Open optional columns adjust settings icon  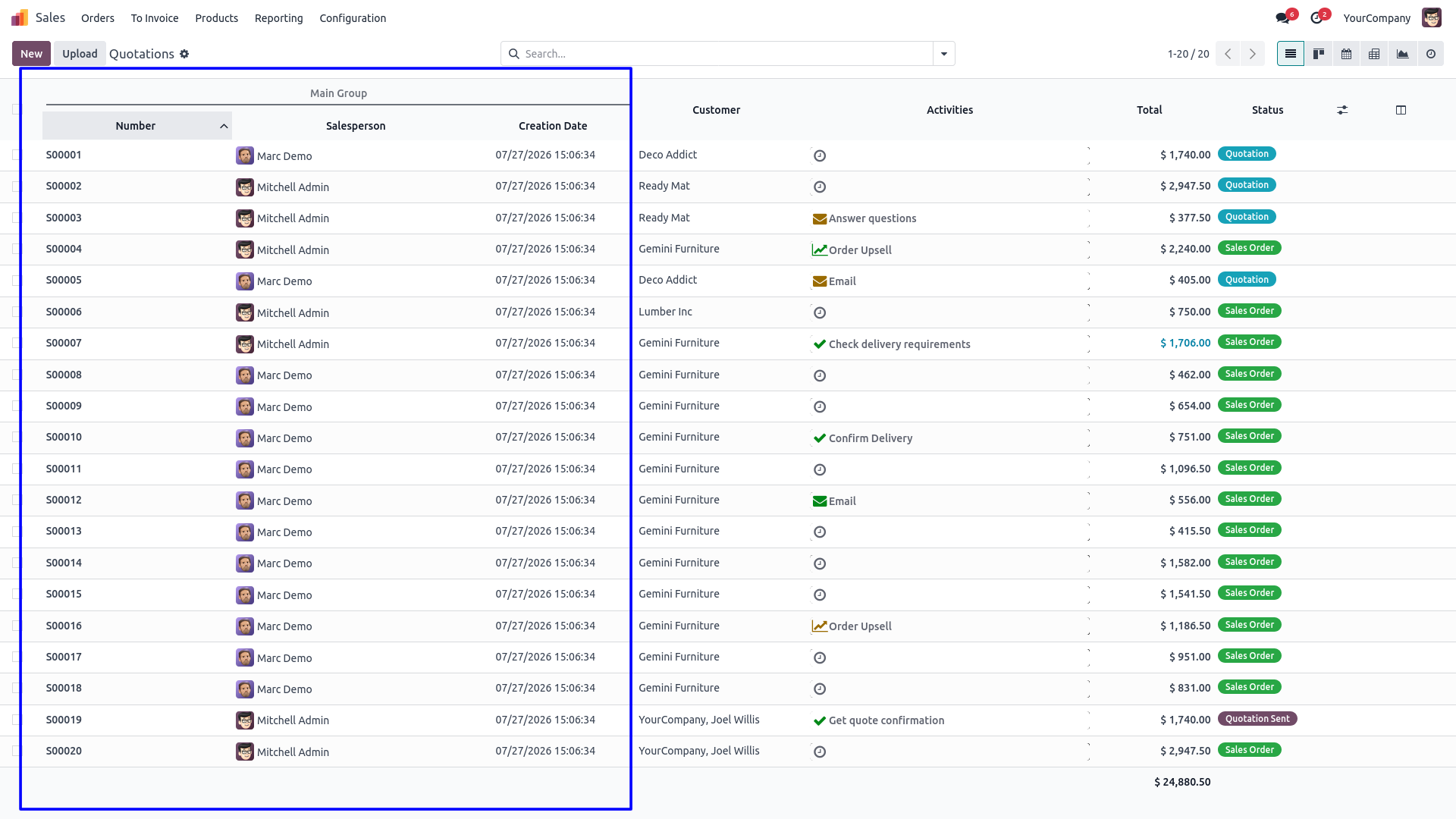pos(1342,110)
